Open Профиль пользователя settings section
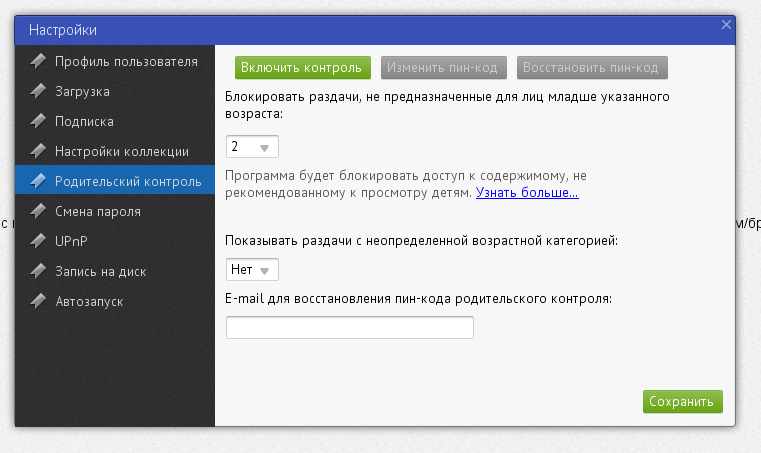Image resolution: width=761 pixels, height=453 pixels. [x=115, y=61]
